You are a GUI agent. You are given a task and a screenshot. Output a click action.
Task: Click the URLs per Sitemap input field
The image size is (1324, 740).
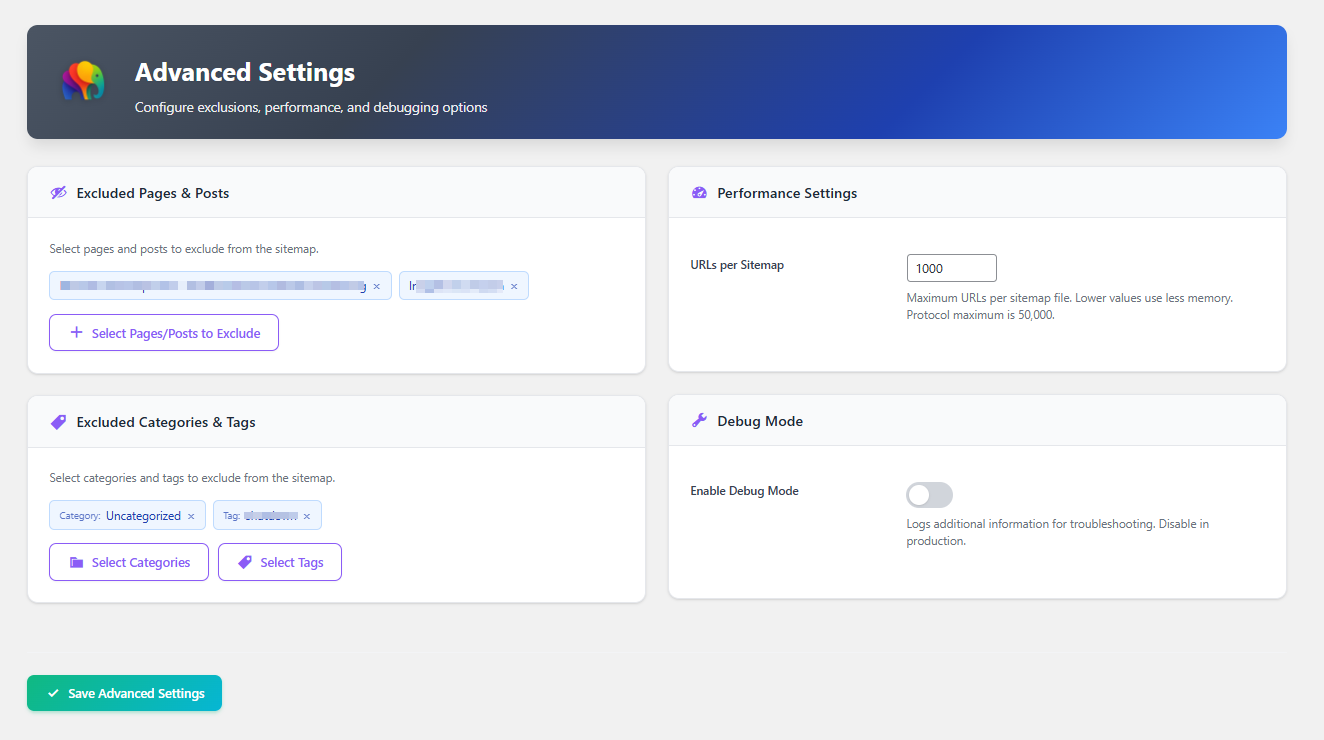click(x=950, y=267)
